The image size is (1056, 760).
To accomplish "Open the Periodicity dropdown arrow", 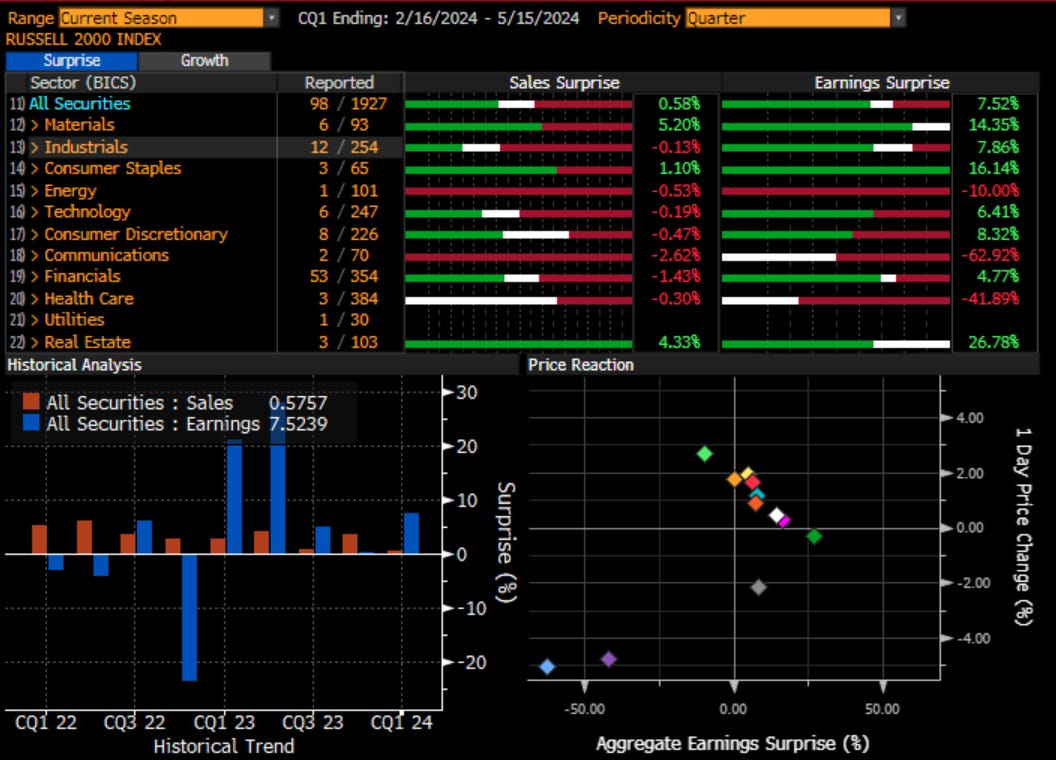I will (x=898, y=18).
